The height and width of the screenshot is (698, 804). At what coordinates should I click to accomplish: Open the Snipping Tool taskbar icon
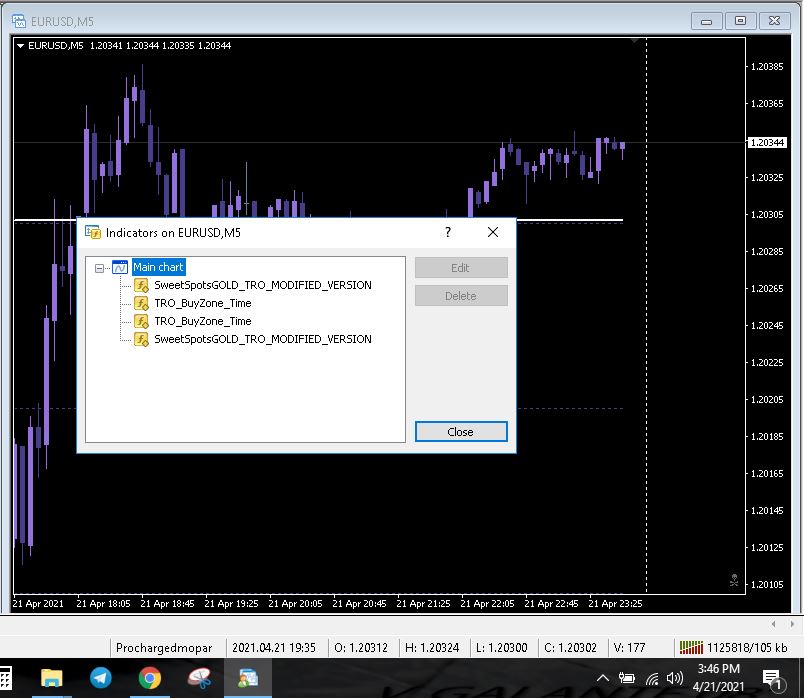tap(199, 678)
